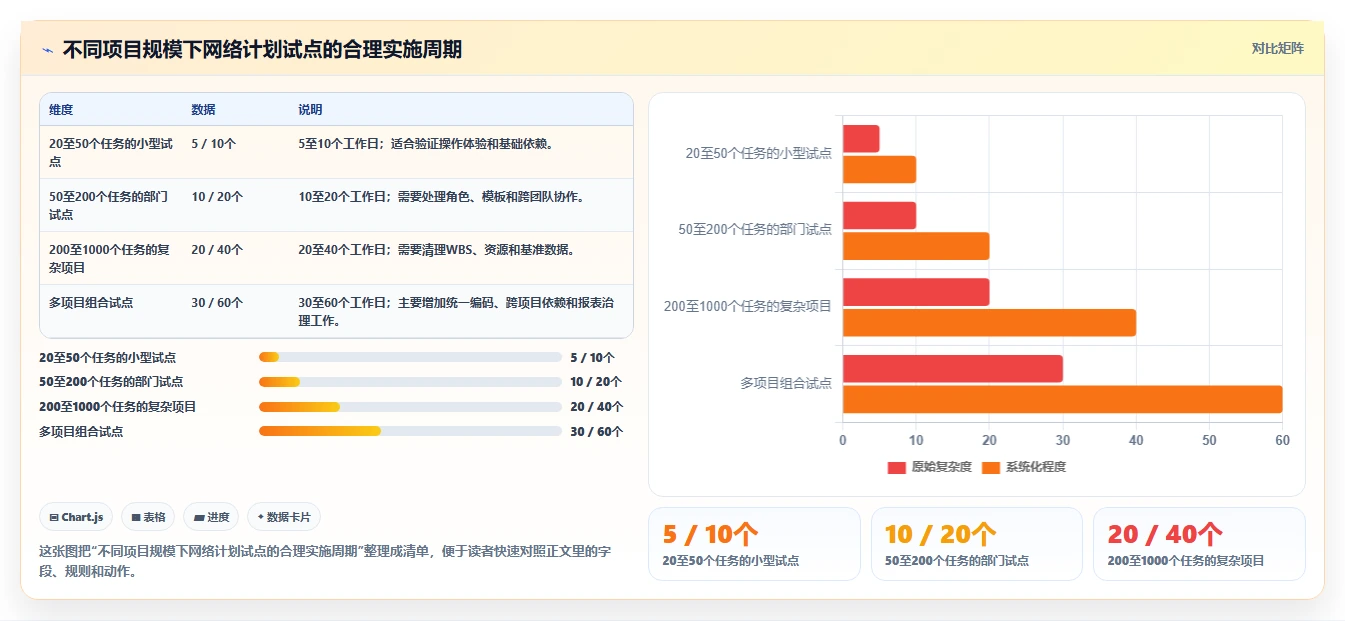Click description starting with 30至60个工作日
1345x621 pixels.
456,311
